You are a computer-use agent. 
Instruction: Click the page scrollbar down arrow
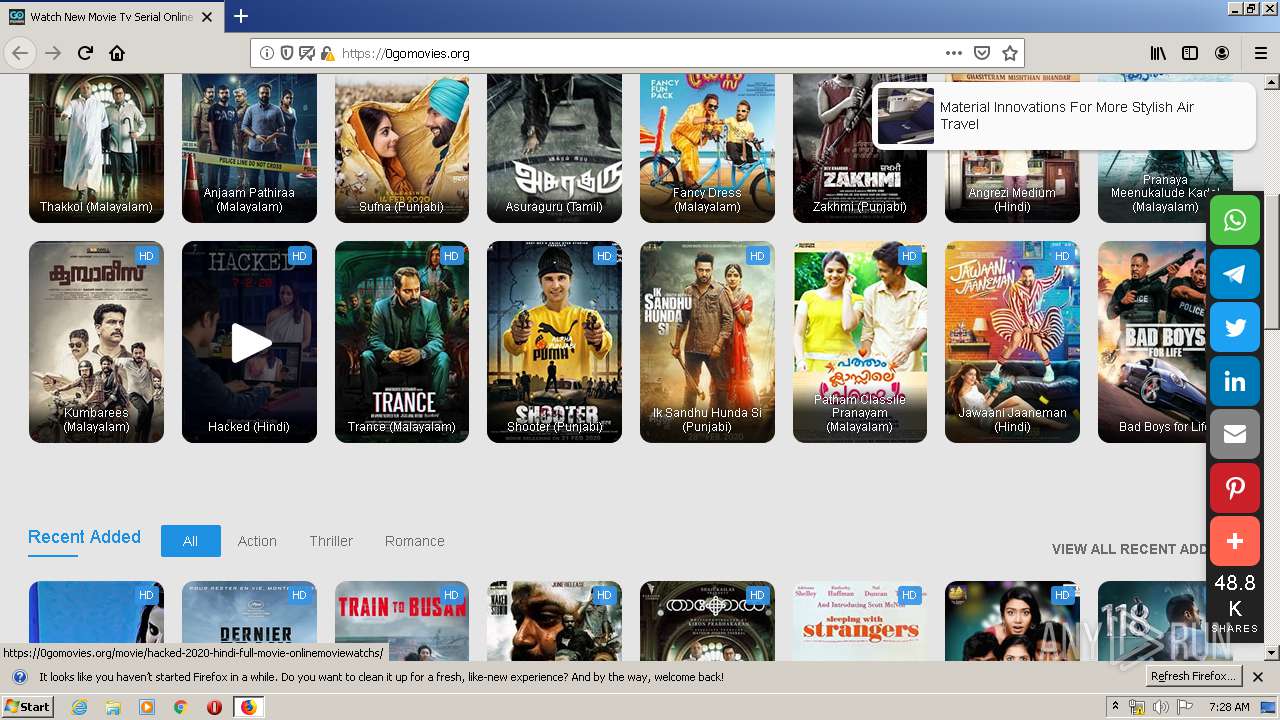point(1271,653)
